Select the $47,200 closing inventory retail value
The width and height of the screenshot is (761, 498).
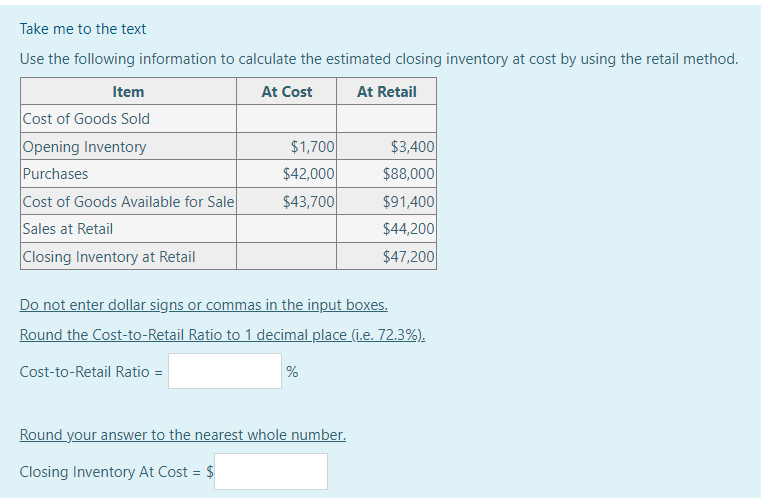click(408, 256)
